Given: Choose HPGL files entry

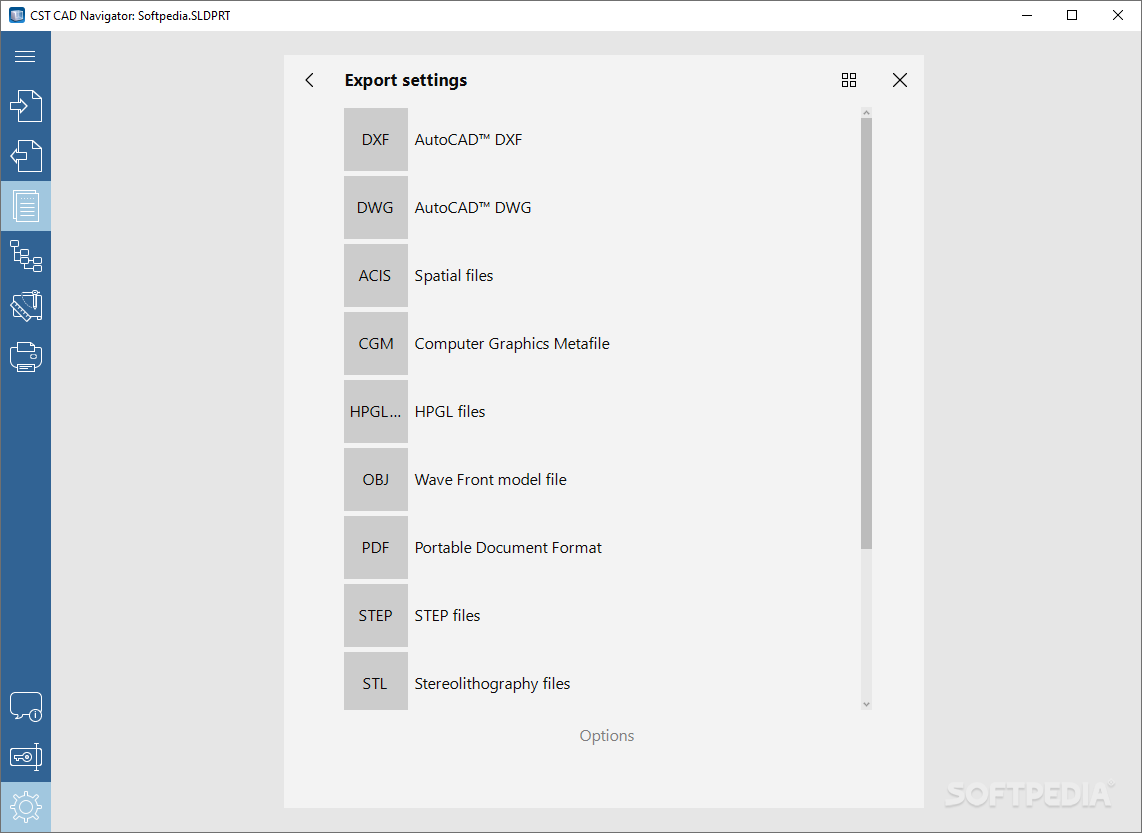Looking at the screenshot, I should click(450, 411).
